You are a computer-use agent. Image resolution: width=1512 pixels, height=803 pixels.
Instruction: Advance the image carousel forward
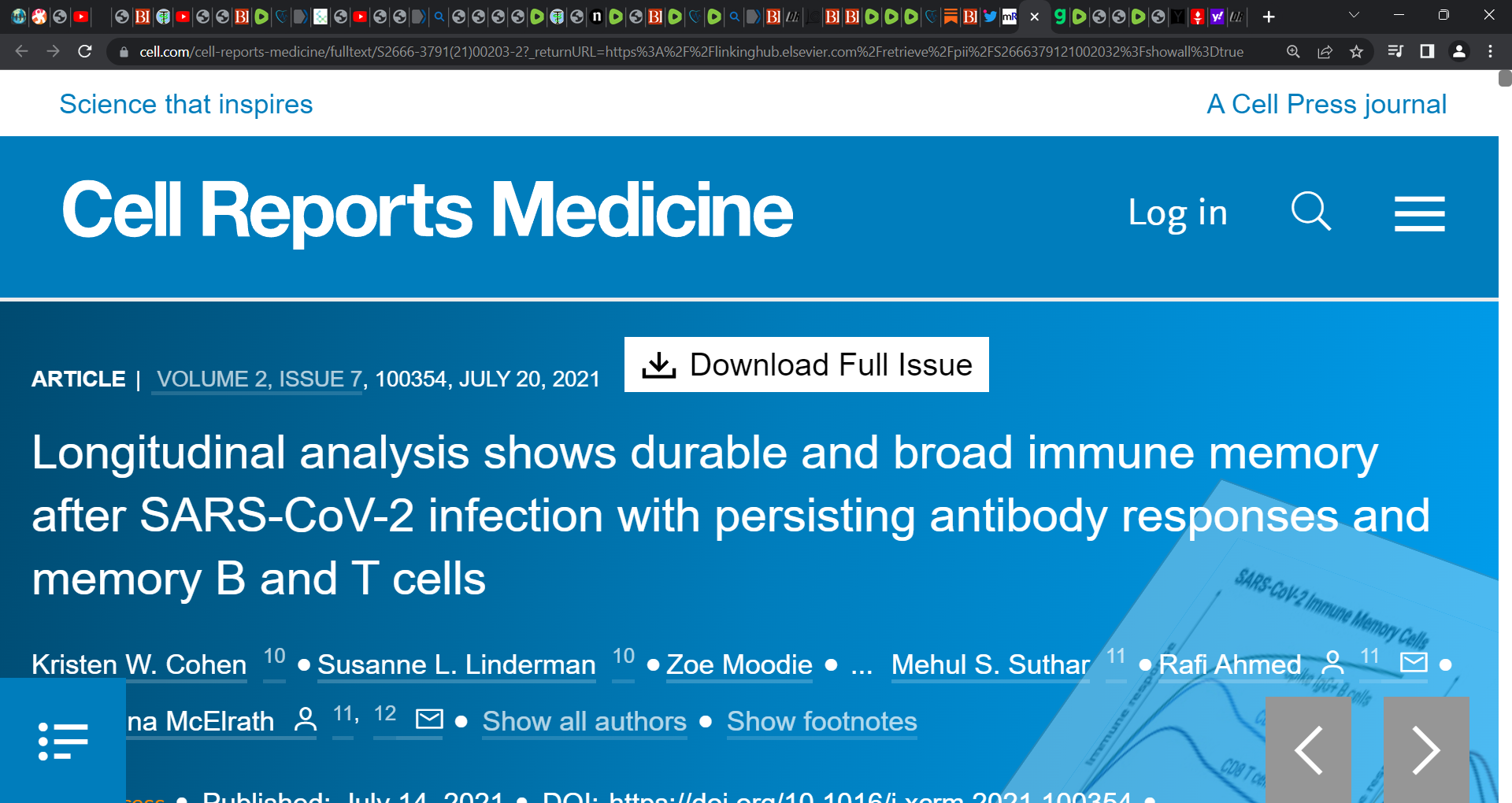tap(1426, 750)
